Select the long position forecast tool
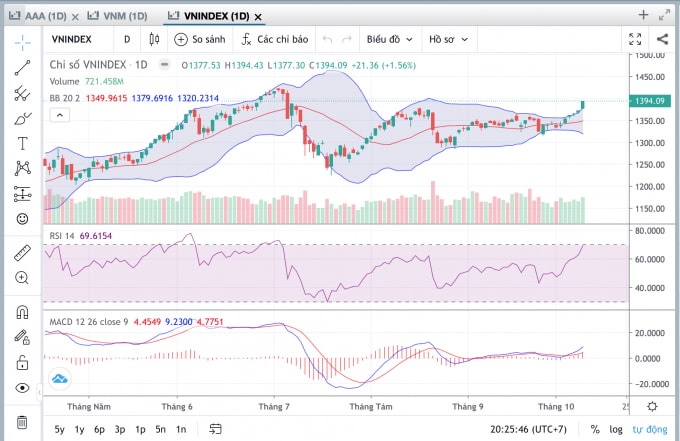The image size is (680, 441). (x=22, y=194)
